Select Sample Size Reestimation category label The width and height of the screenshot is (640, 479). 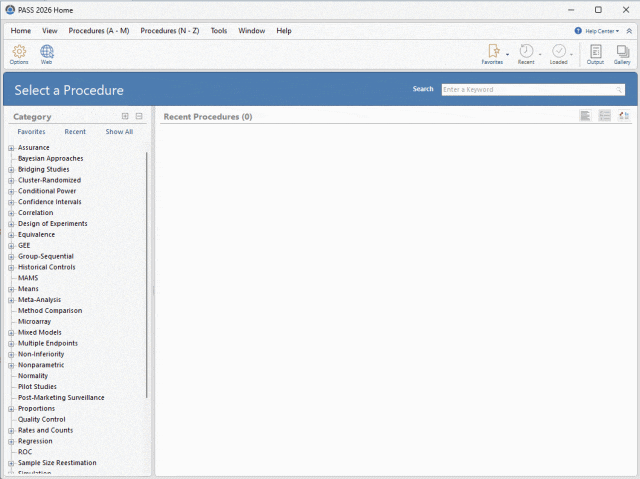pyautogui.click(x=57, y=463)
